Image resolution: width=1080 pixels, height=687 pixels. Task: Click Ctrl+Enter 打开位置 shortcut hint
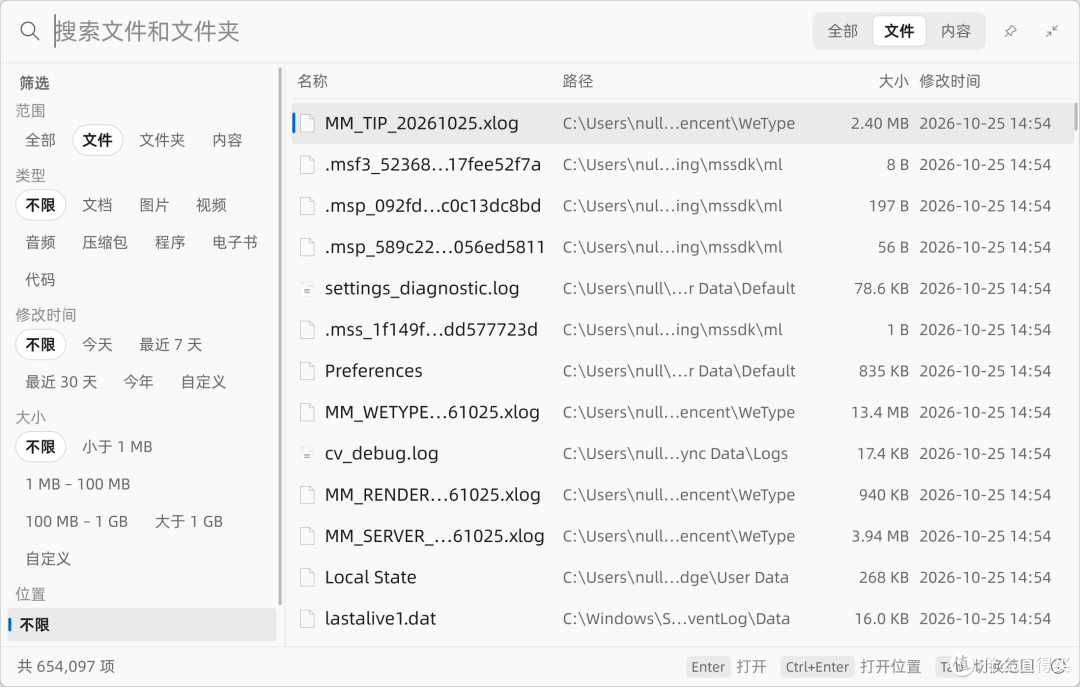[x=851, y=667]
